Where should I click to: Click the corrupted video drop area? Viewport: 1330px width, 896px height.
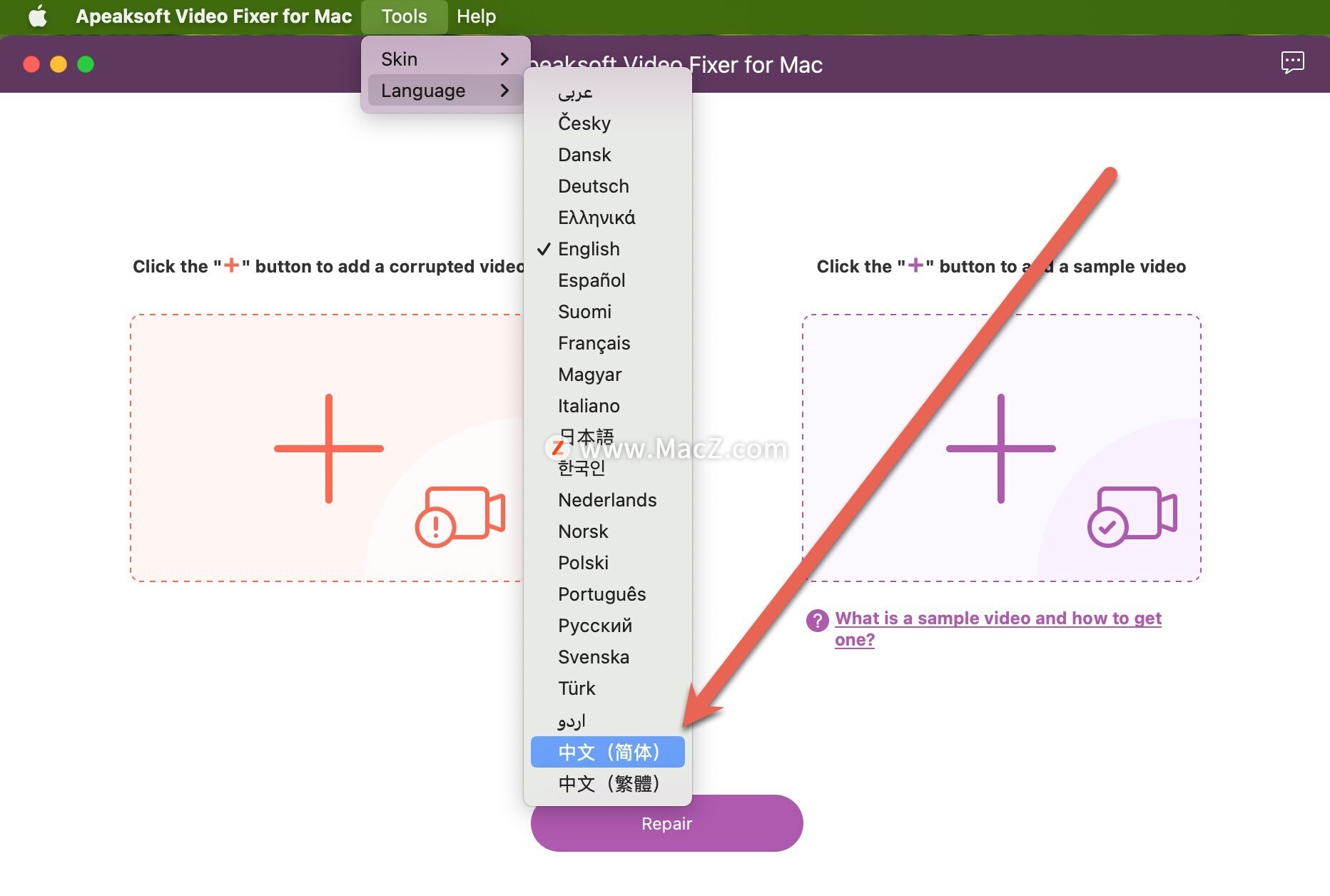327,448
